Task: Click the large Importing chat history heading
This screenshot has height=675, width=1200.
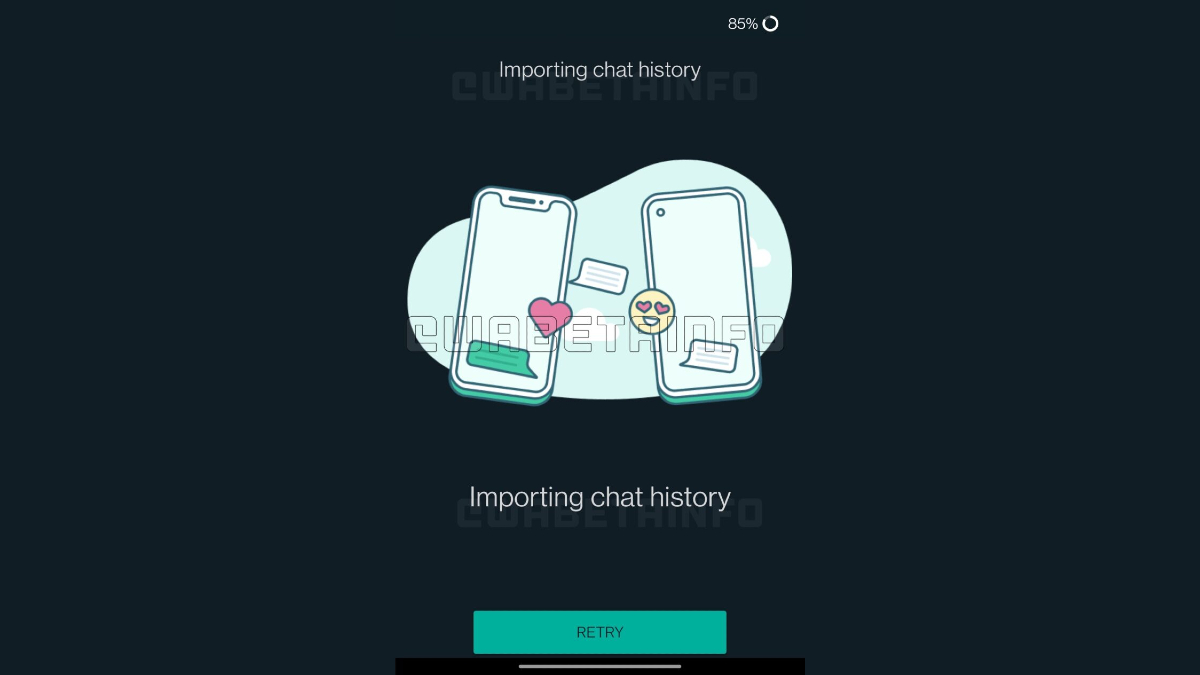Action: coord(600,497)
